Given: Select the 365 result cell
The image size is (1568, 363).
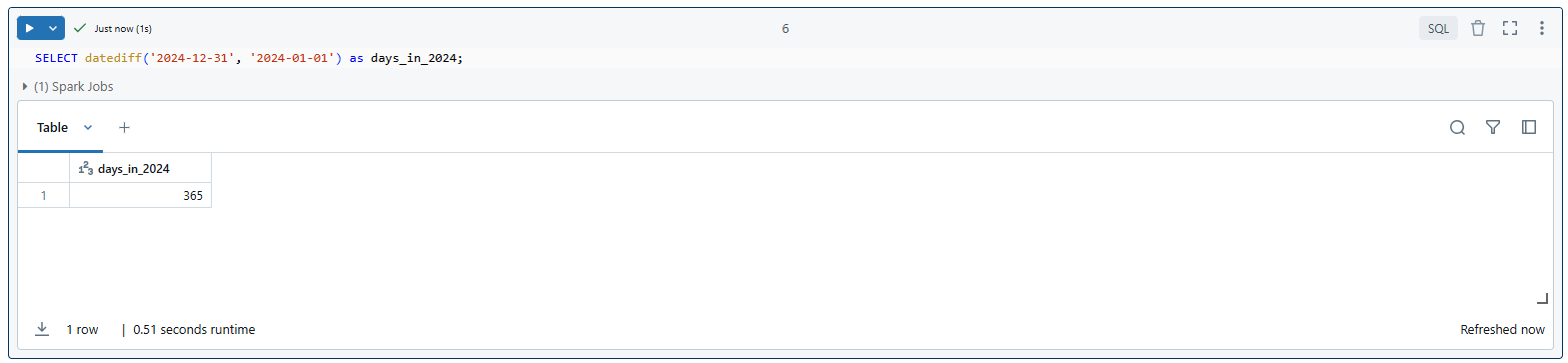Looking at the screenshot, I should click(141, 195).
